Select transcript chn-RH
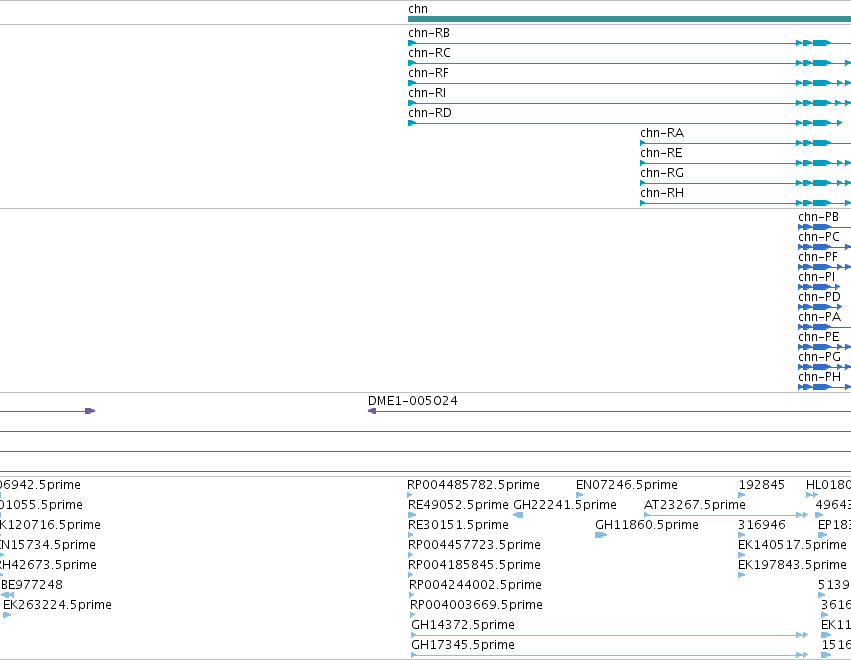 pyautogui.click(x=662, y=193)
